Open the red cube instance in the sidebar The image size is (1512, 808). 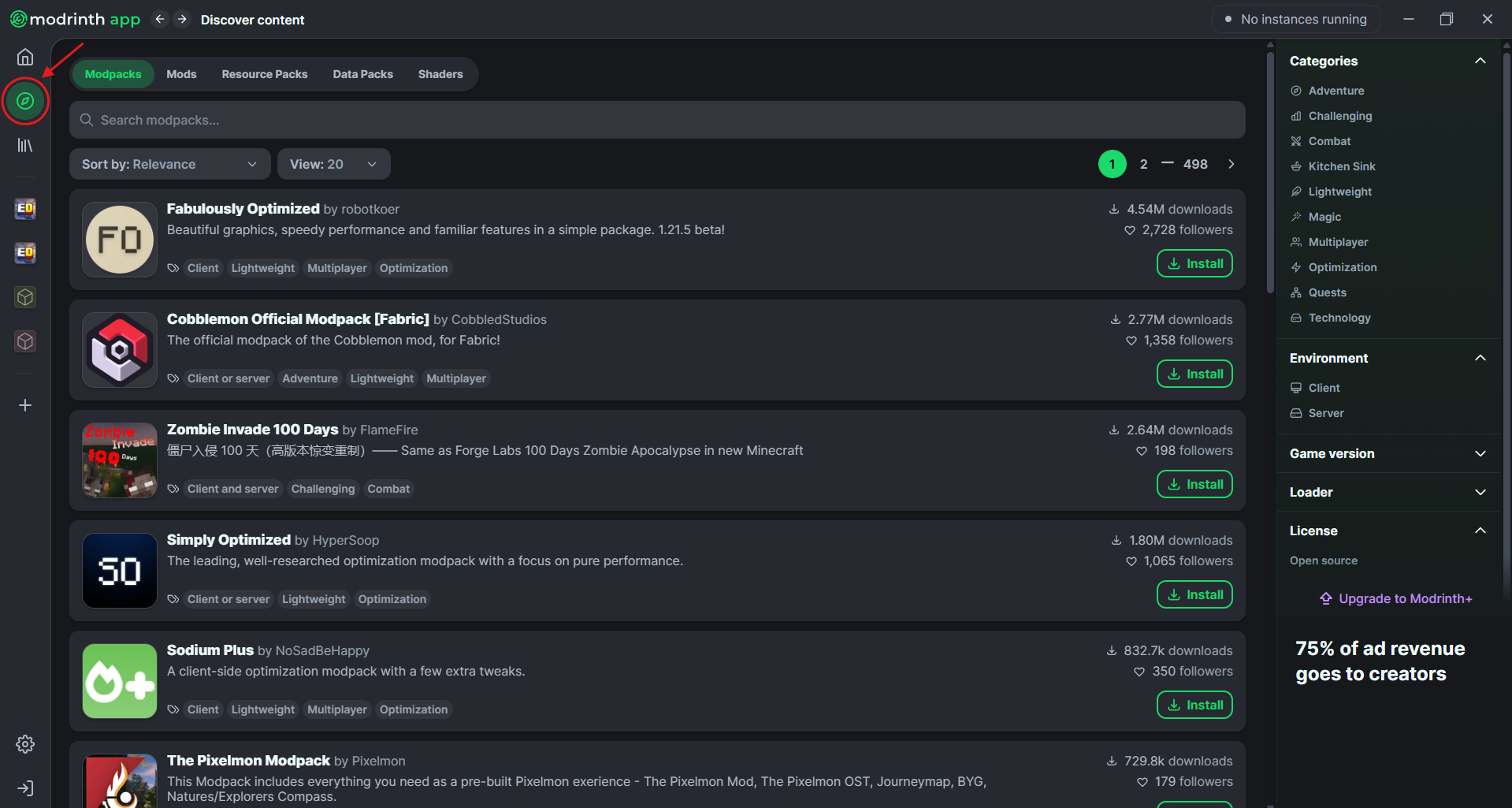point(25,341)
